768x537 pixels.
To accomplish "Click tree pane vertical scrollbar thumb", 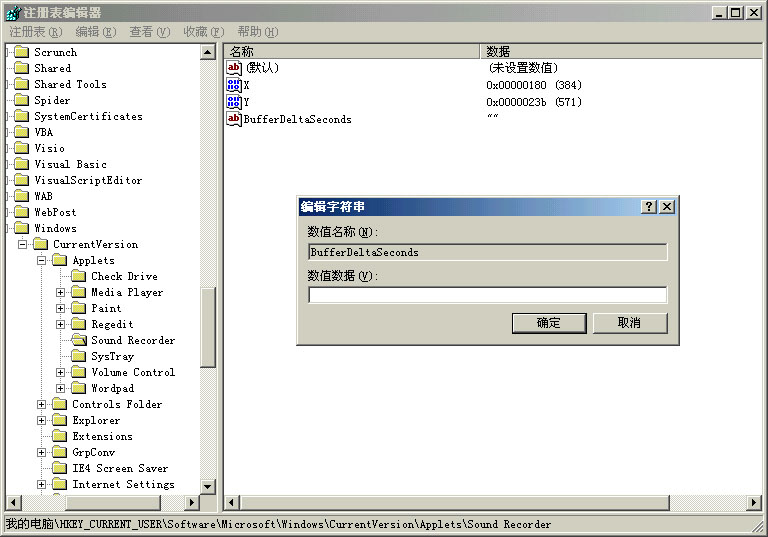I will click(208, 327).
